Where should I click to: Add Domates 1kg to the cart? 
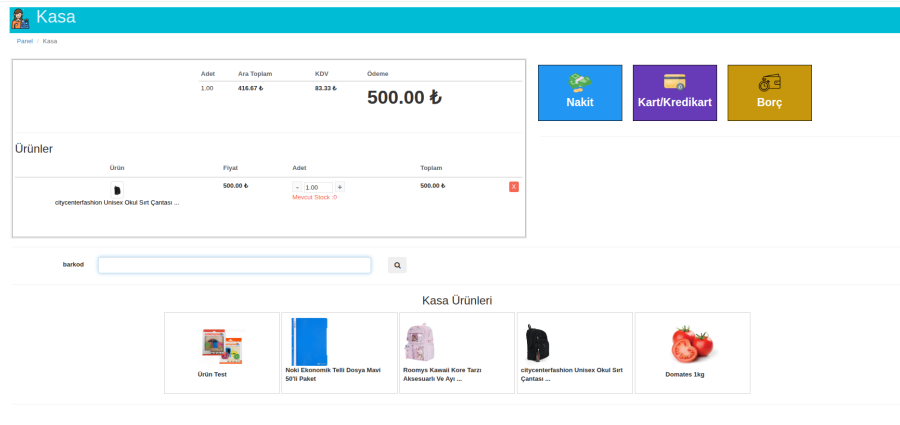[x=692, y=352]
